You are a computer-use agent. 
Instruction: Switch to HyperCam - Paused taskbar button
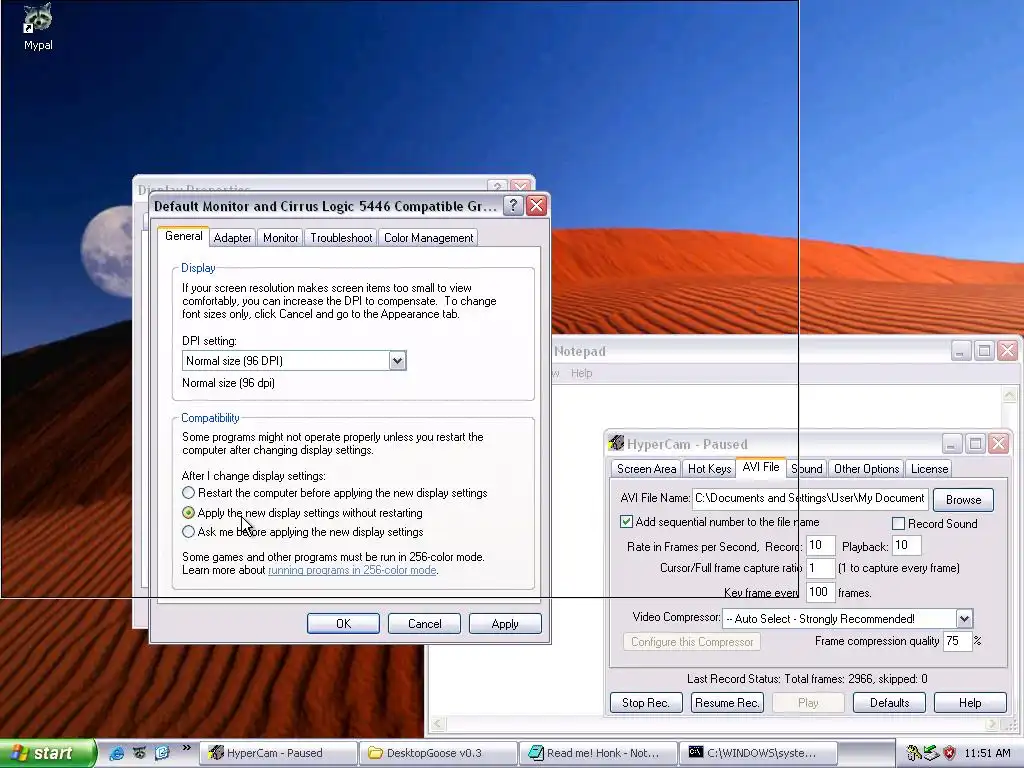tap(278, 753)
